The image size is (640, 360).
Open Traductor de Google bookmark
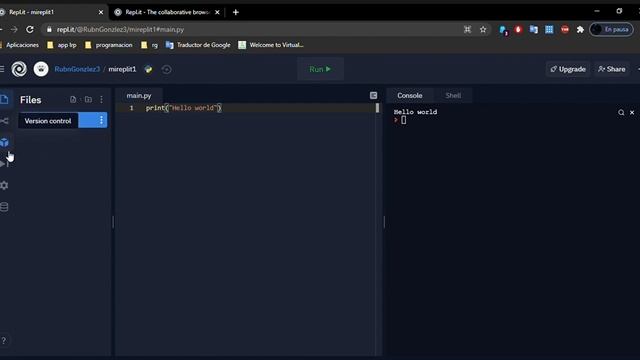198,45
